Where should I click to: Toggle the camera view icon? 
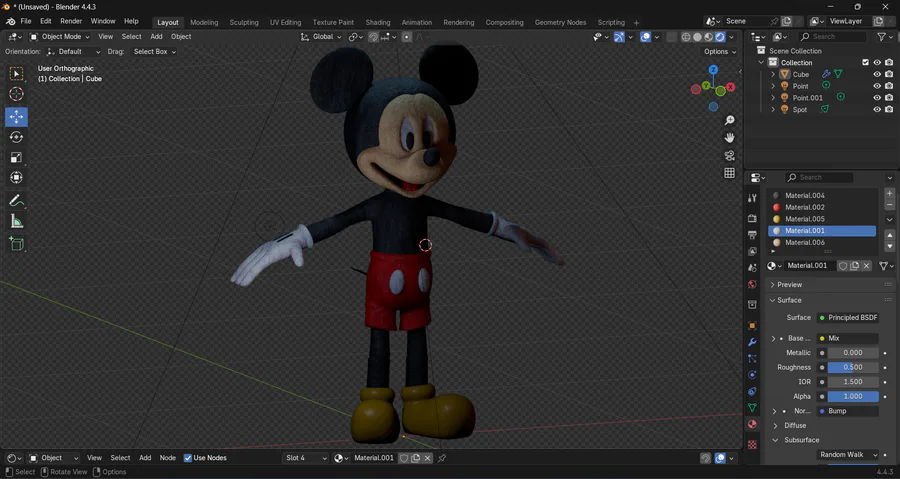pyautogui.click(x=730, y=155)
